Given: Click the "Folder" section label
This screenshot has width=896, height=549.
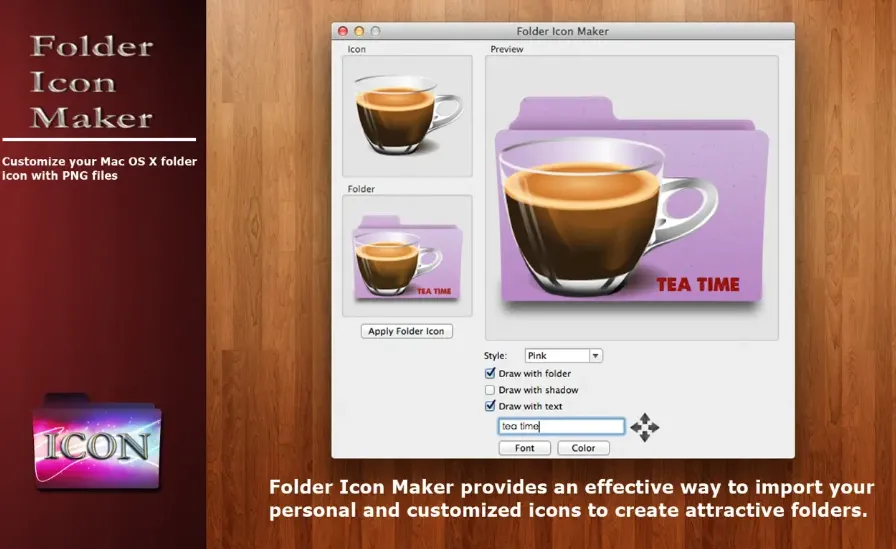Looking at the screenshot, I should tap(361, 189).
